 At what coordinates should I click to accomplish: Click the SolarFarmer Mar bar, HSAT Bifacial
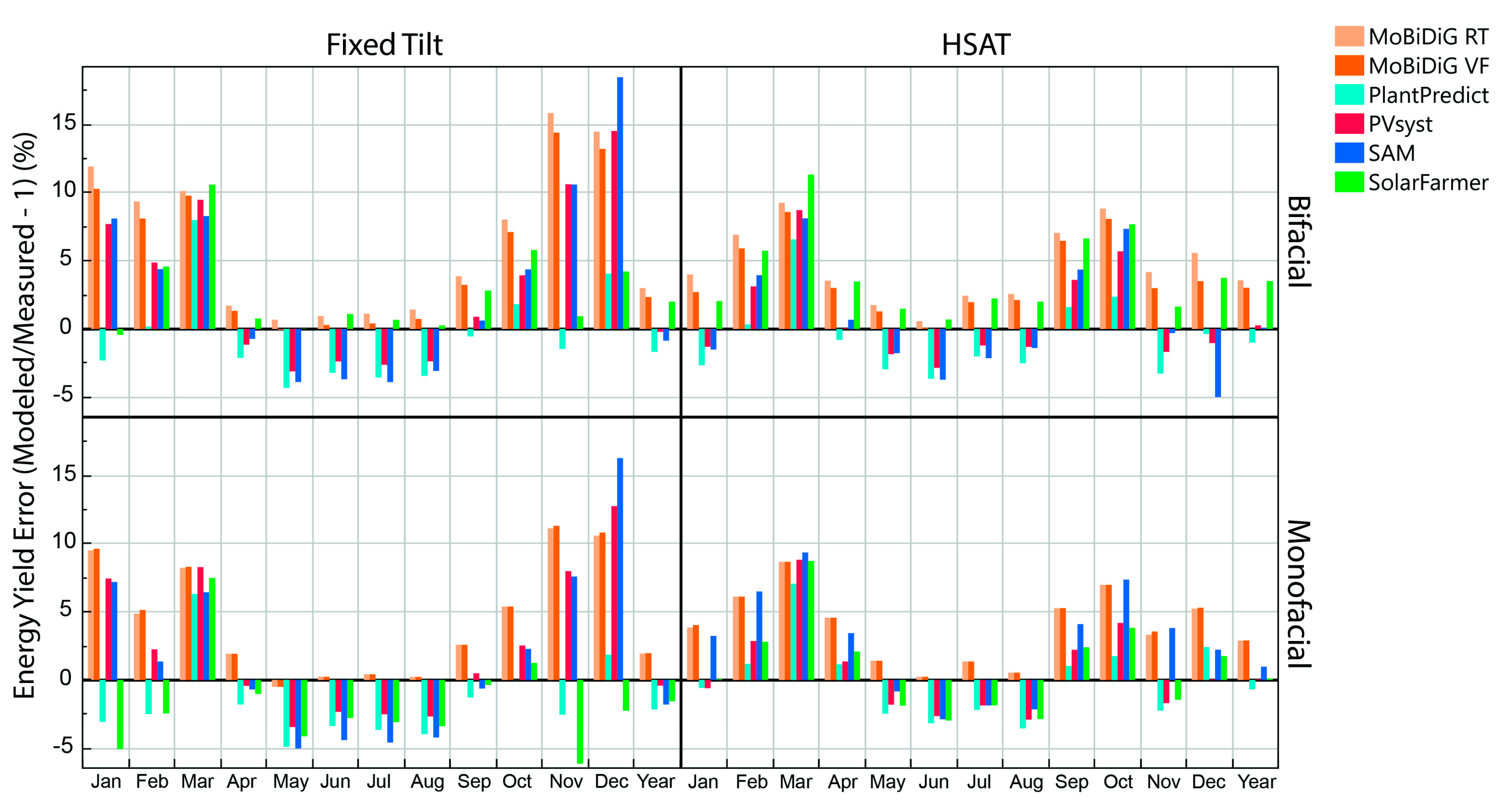tap(810, 251)
